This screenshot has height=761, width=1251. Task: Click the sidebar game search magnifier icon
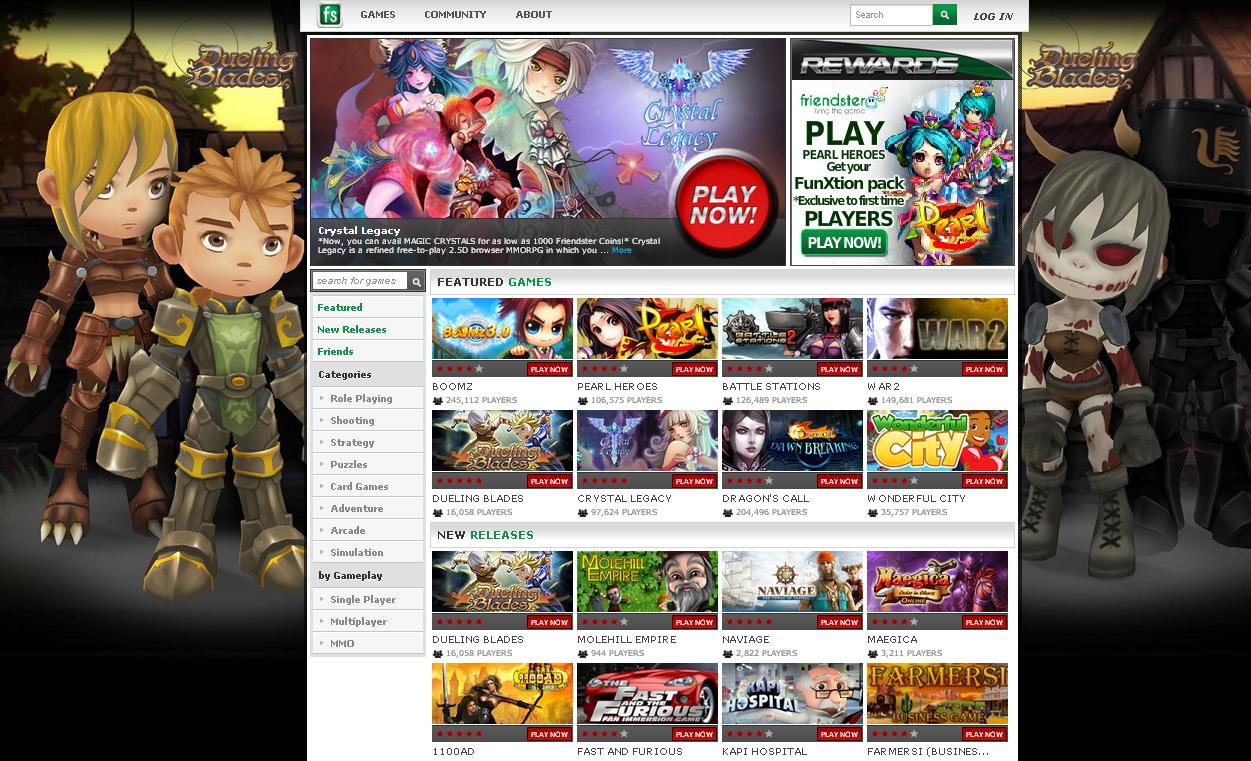click(417, 282)
